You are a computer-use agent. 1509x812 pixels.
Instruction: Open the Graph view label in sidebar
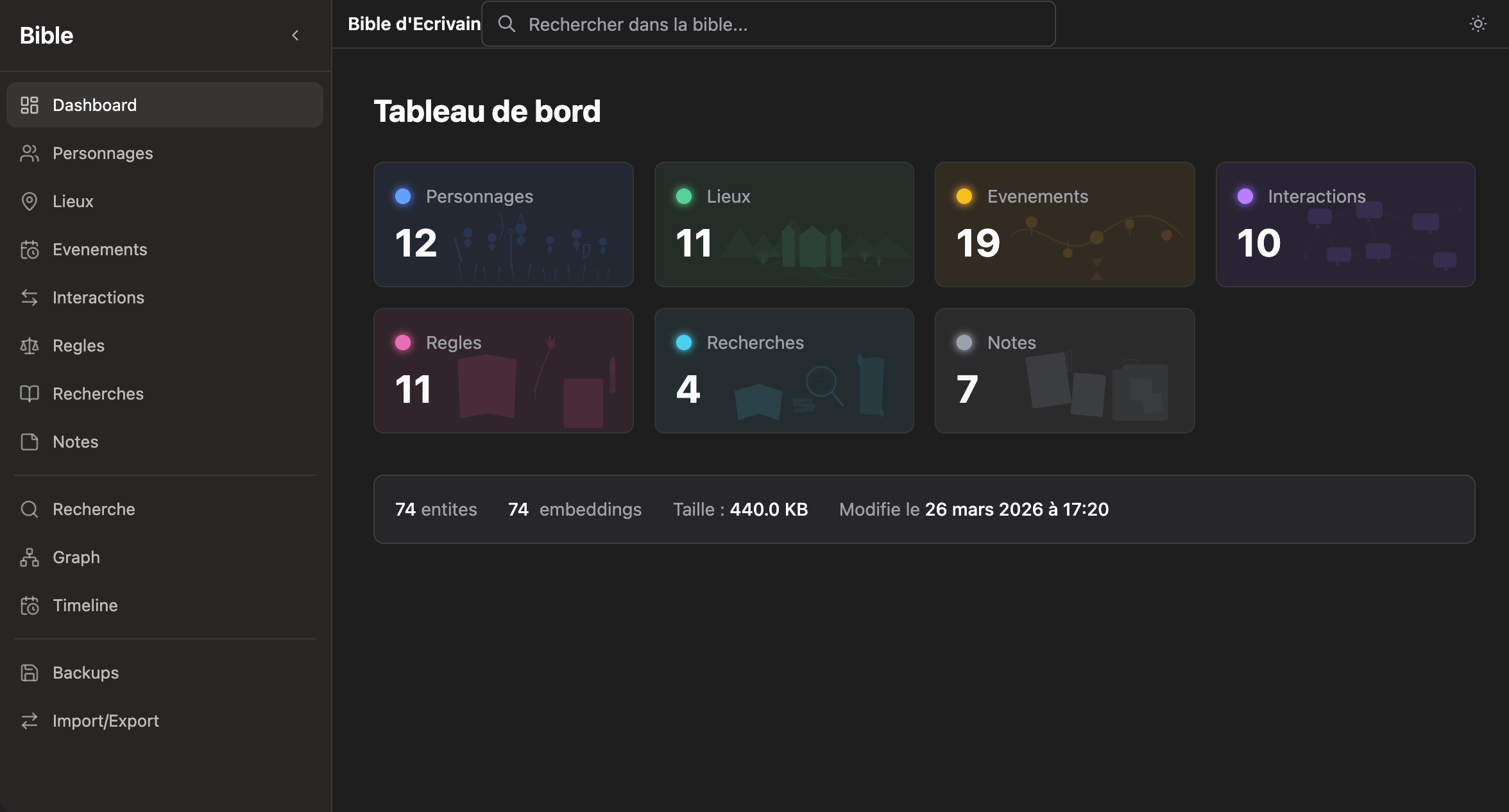(x=76, y=557)
